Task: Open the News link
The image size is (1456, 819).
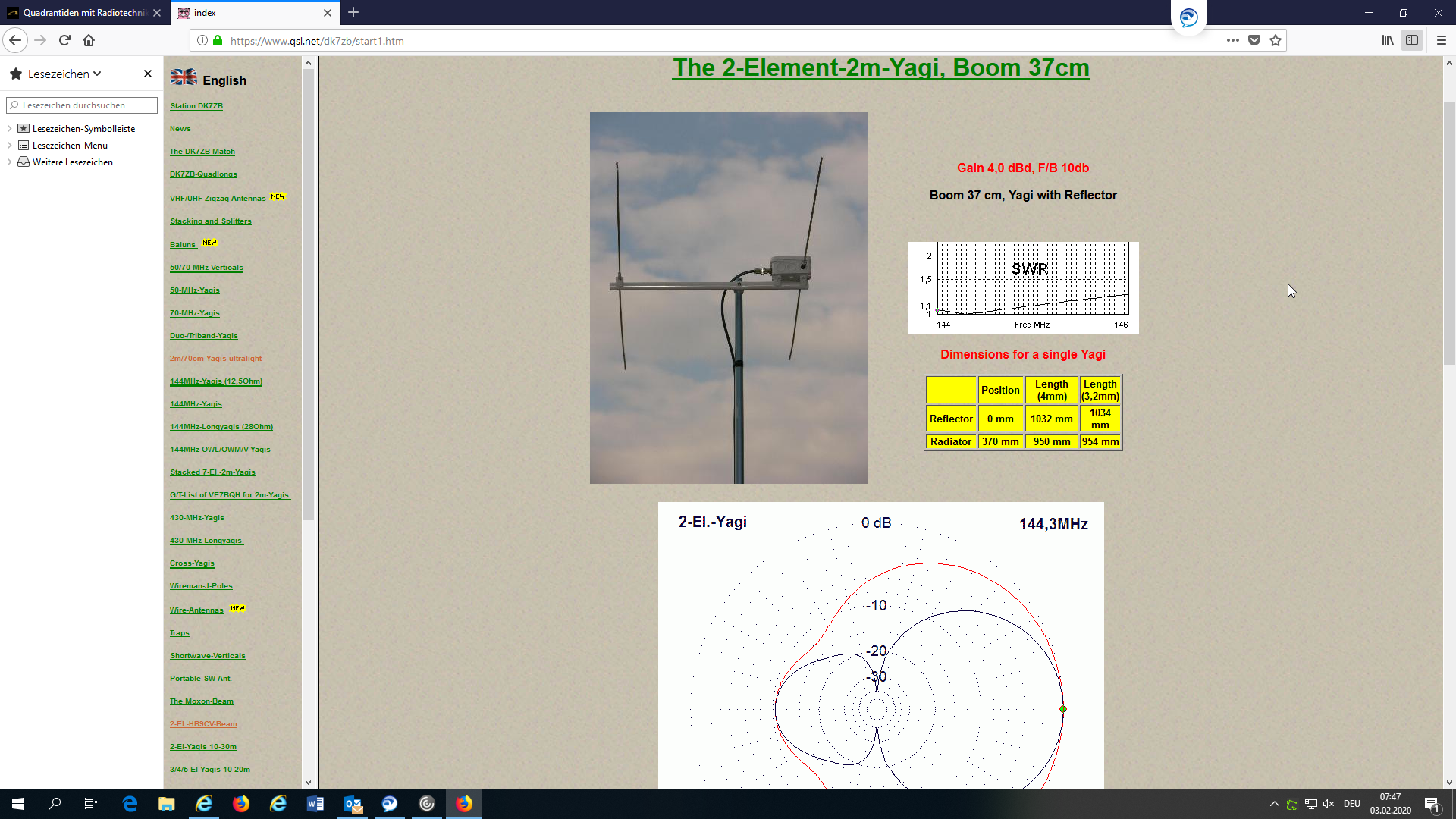Action: click(x=180, y=129)
